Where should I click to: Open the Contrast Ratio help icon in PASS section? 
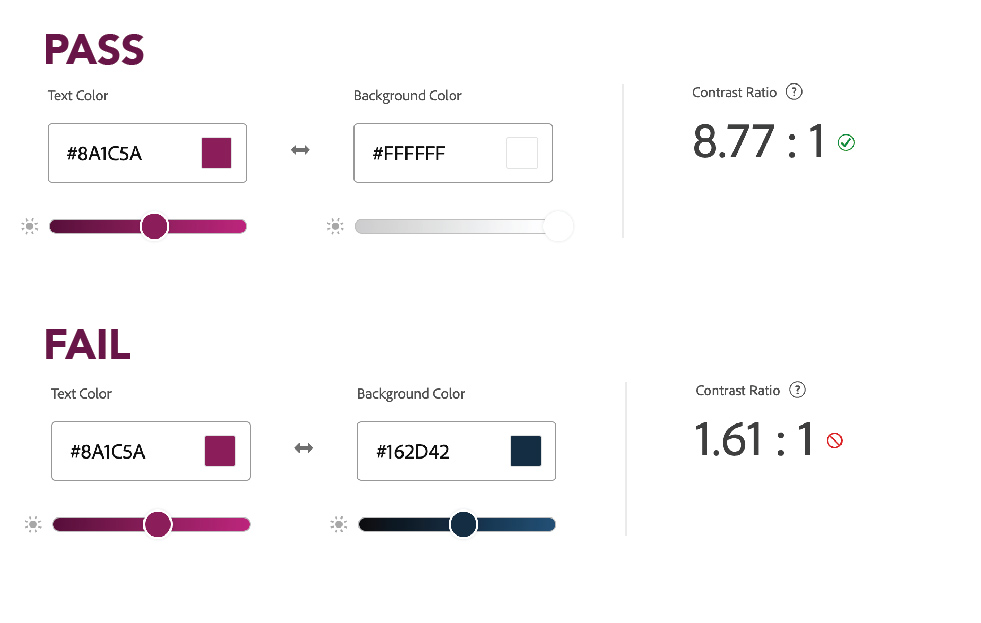[794, 92]
